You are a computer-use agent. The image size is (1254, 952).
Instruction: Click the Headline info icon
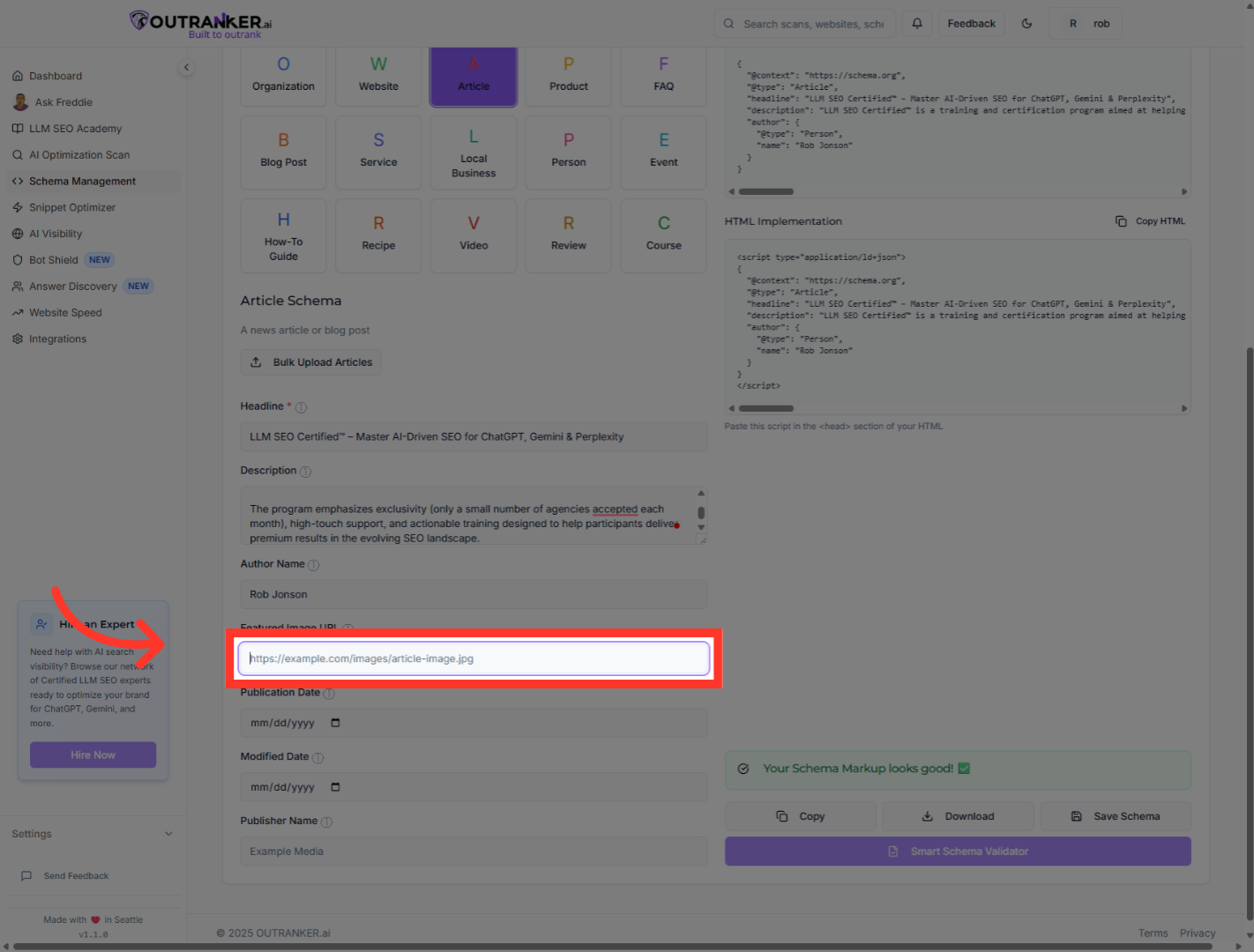point(301,407)
